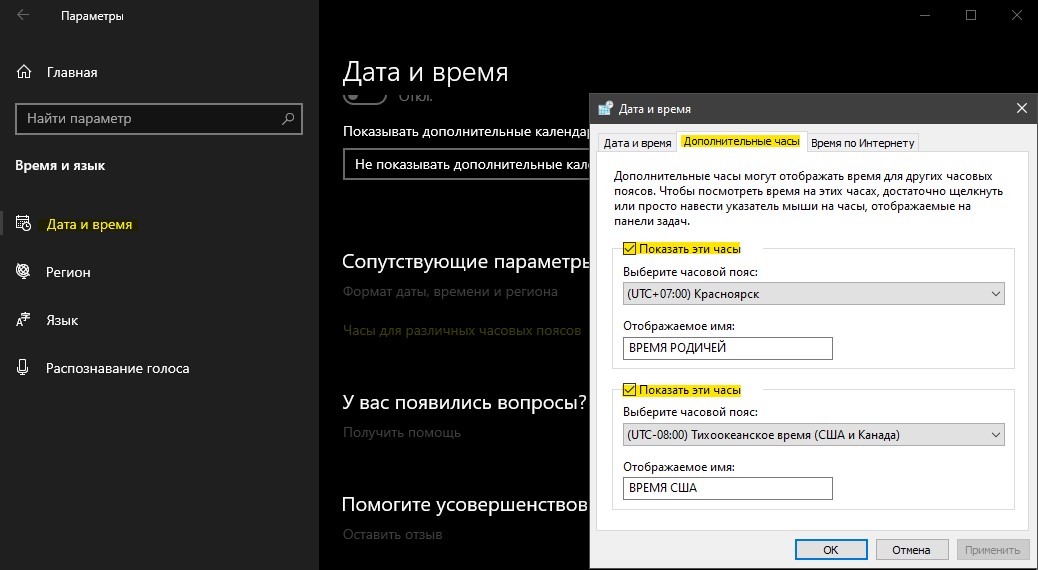Image resolution: width=1038 pixels, height=570 pixels.
Task: Click the У вас появились вопросы? heading
Action: [x=465, y=403]
